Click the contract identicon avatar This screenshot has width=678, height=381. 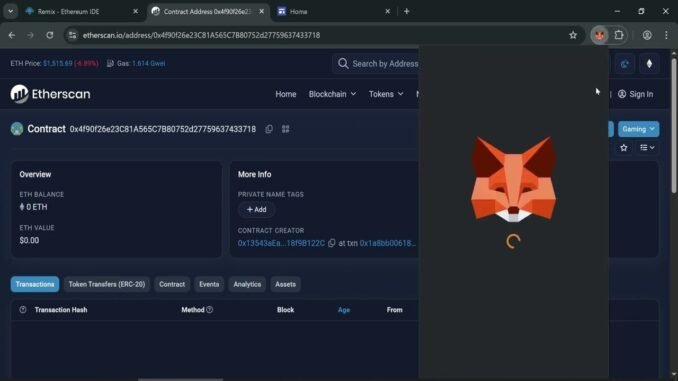17,129
